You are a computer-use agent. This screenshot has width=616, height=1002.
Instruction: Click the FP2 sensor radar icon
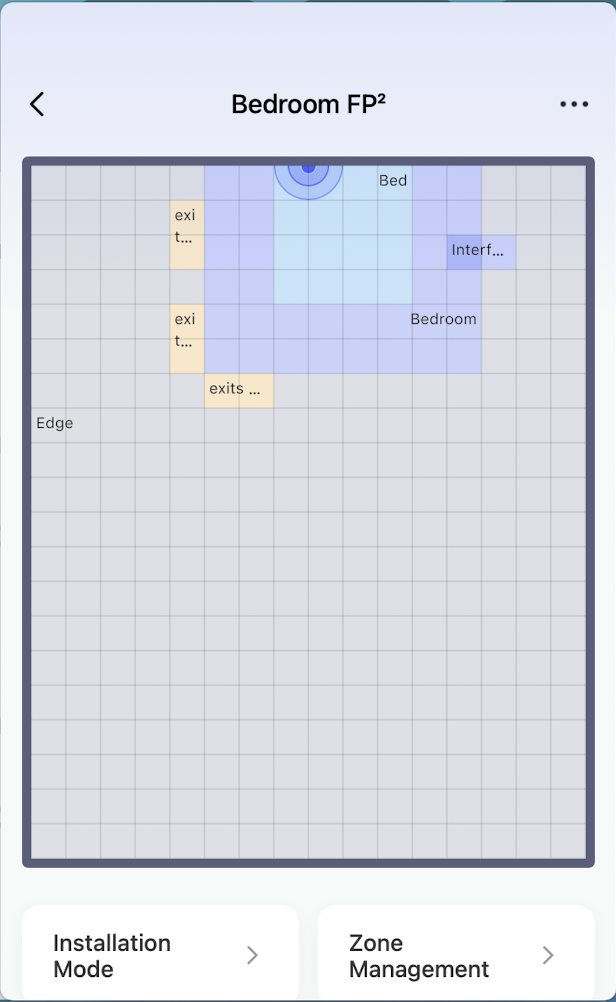pyautogui.click(x=308, y=168)
